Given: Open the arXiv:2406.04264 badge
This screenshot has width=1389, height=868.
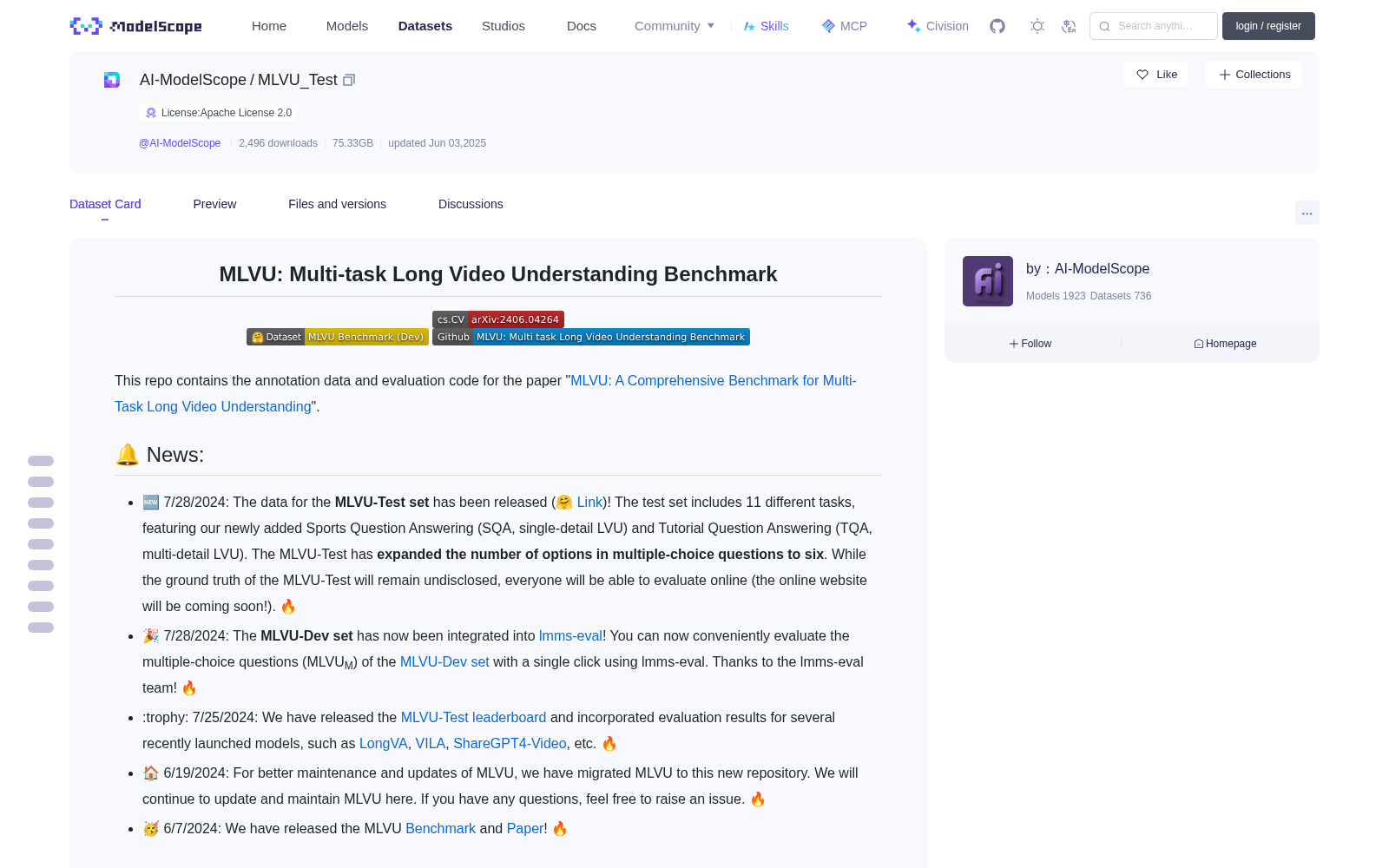Looking at the screenshot, I should pyautogui.click(x=498, y=319).
